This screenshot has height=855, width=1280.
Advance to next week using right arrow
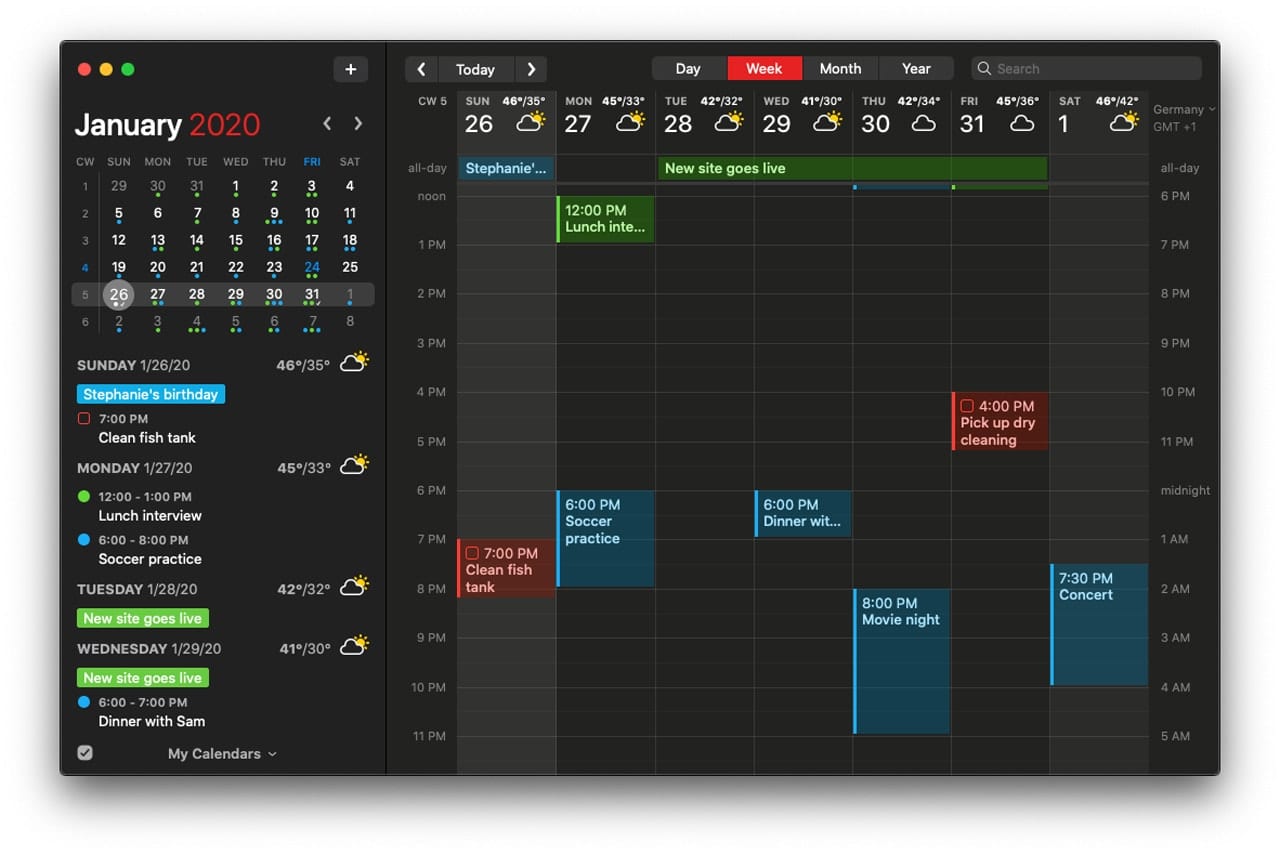click(531, 69)
